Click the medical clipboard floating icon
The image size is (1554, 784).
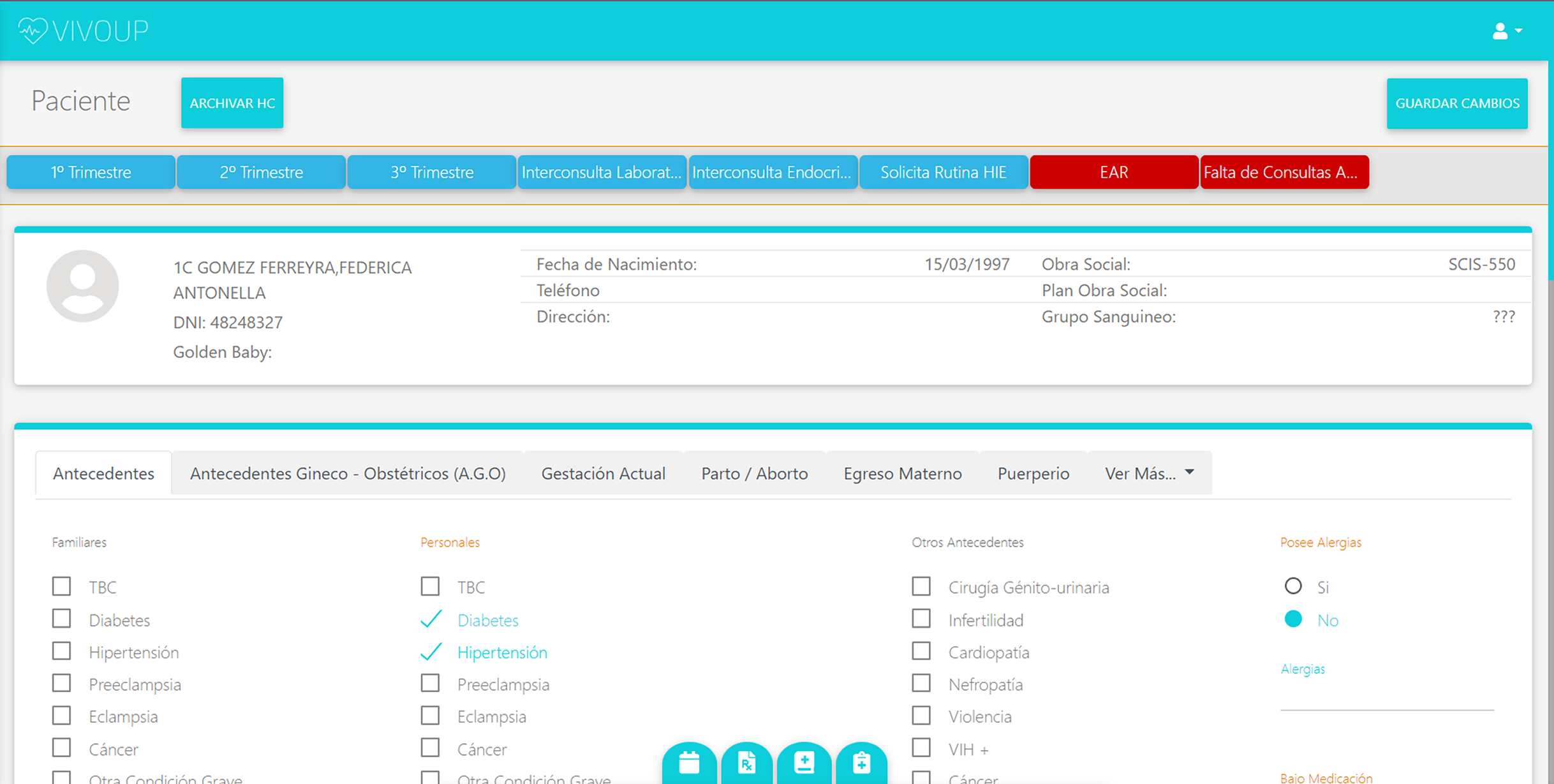861,763
